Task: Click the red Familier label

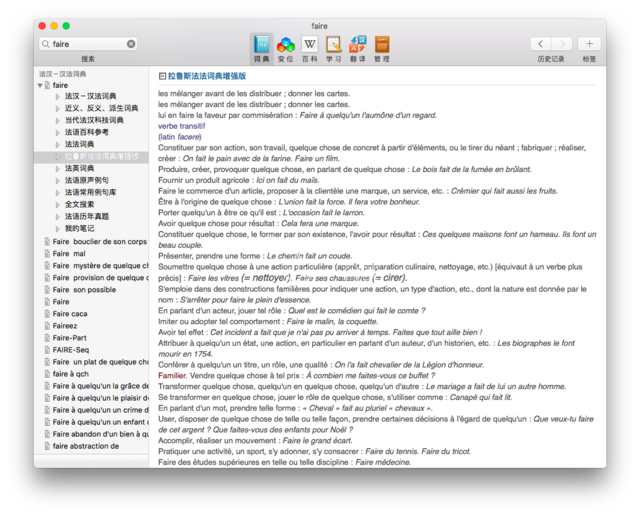Action: (172, 376)
